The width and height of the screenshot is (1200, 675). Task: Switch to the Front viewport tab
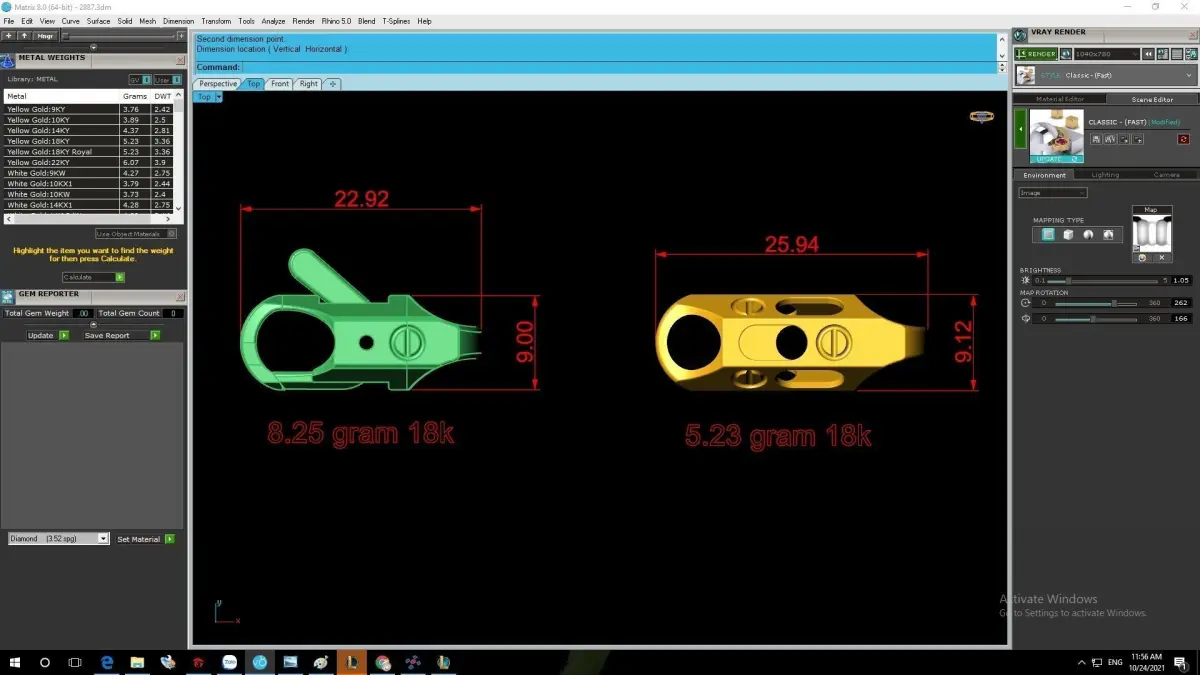(280, 84)
